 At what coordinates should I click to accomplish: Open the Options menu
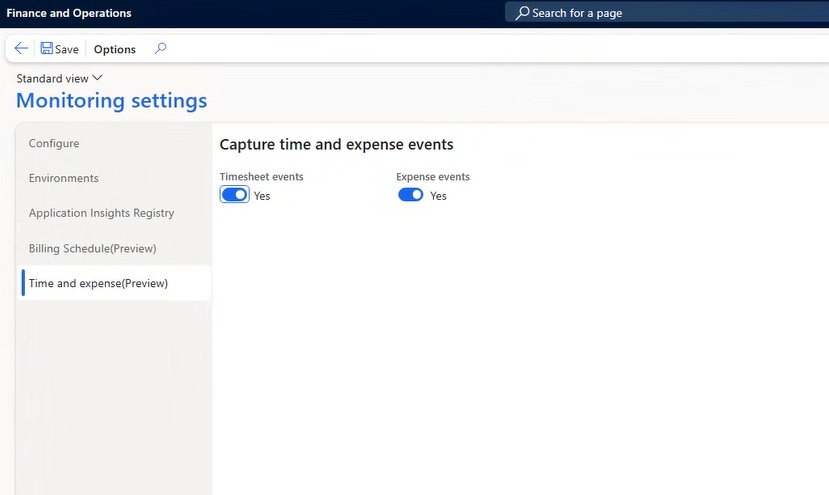115,49
